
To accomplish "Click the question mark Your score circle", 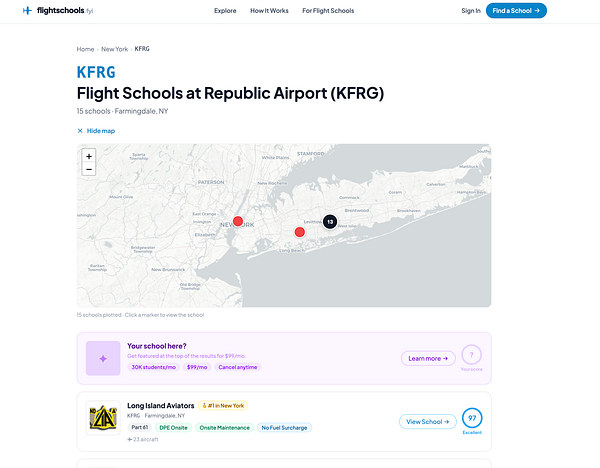I will [471, 355].
